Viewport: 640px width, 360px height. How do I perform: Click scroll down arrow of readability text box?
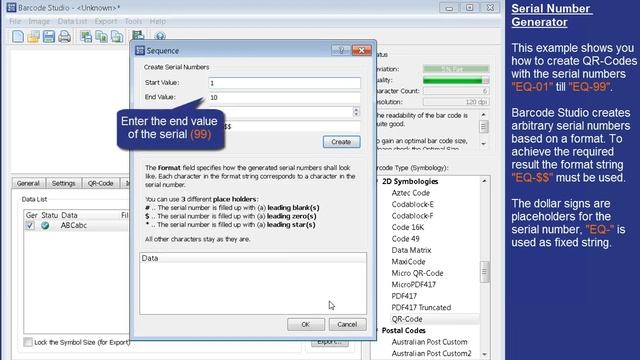point(483,144)
